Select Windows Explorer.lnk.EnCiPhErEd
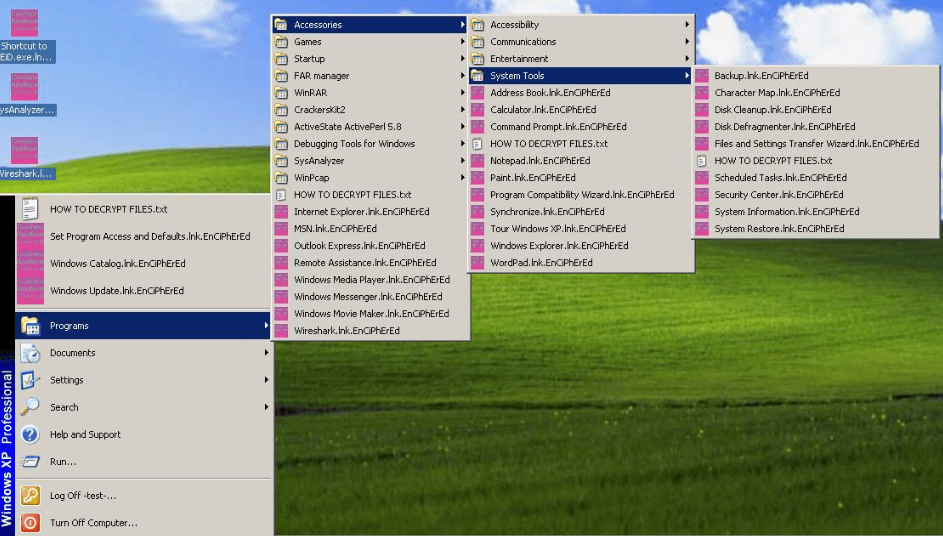 (x=580, y=245)
